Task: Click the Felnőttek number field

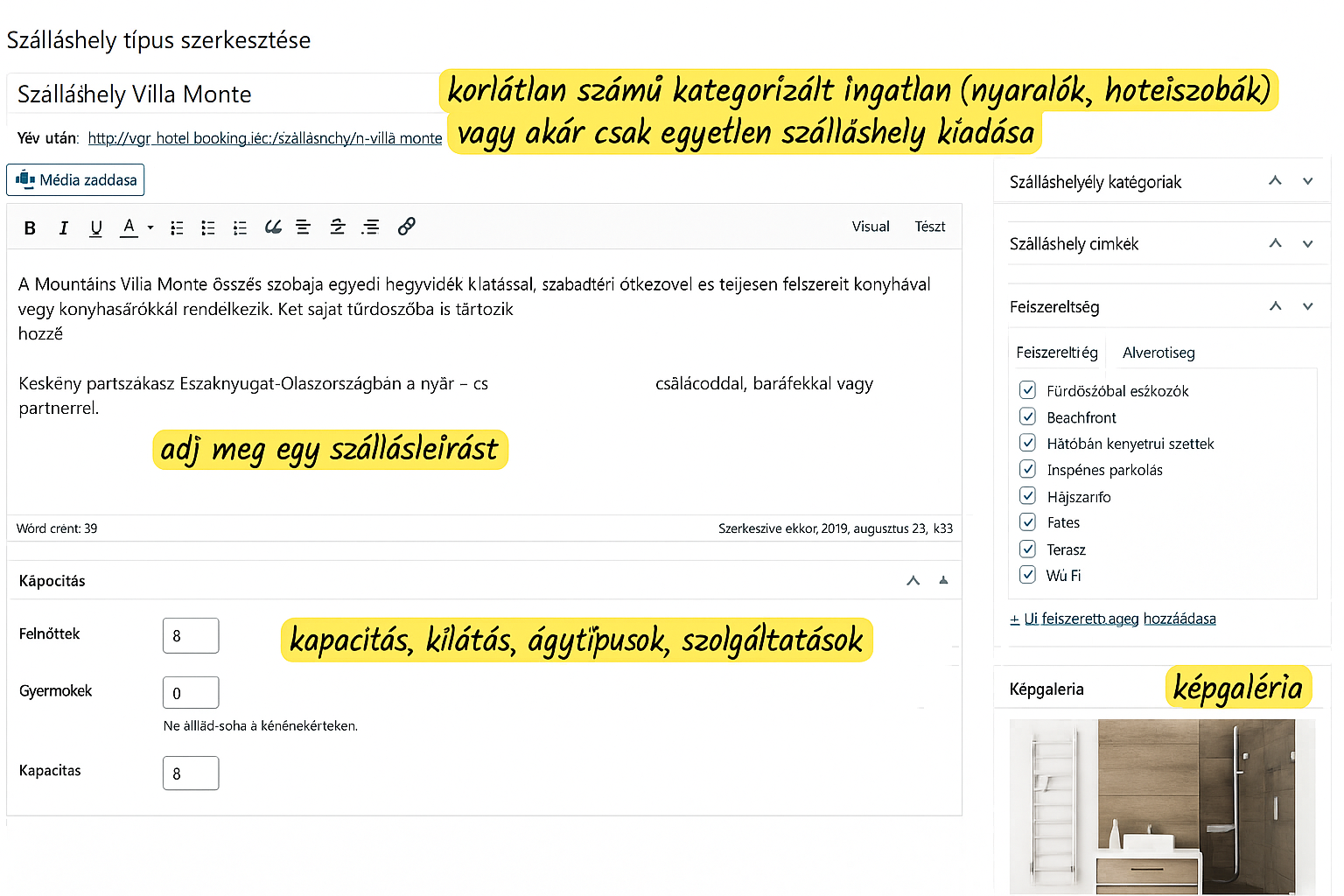Action: (x=191, y=635)
